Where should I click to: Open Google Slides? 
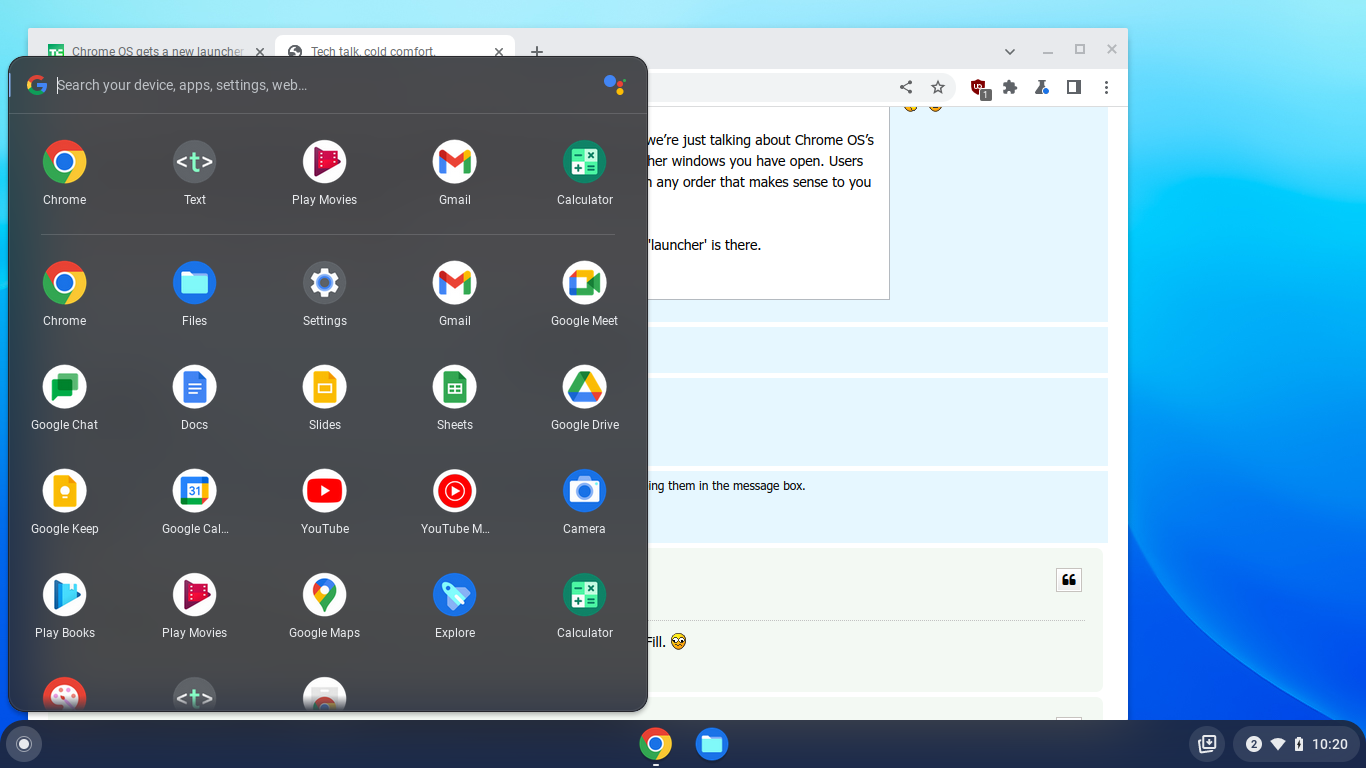click(324, 398)
